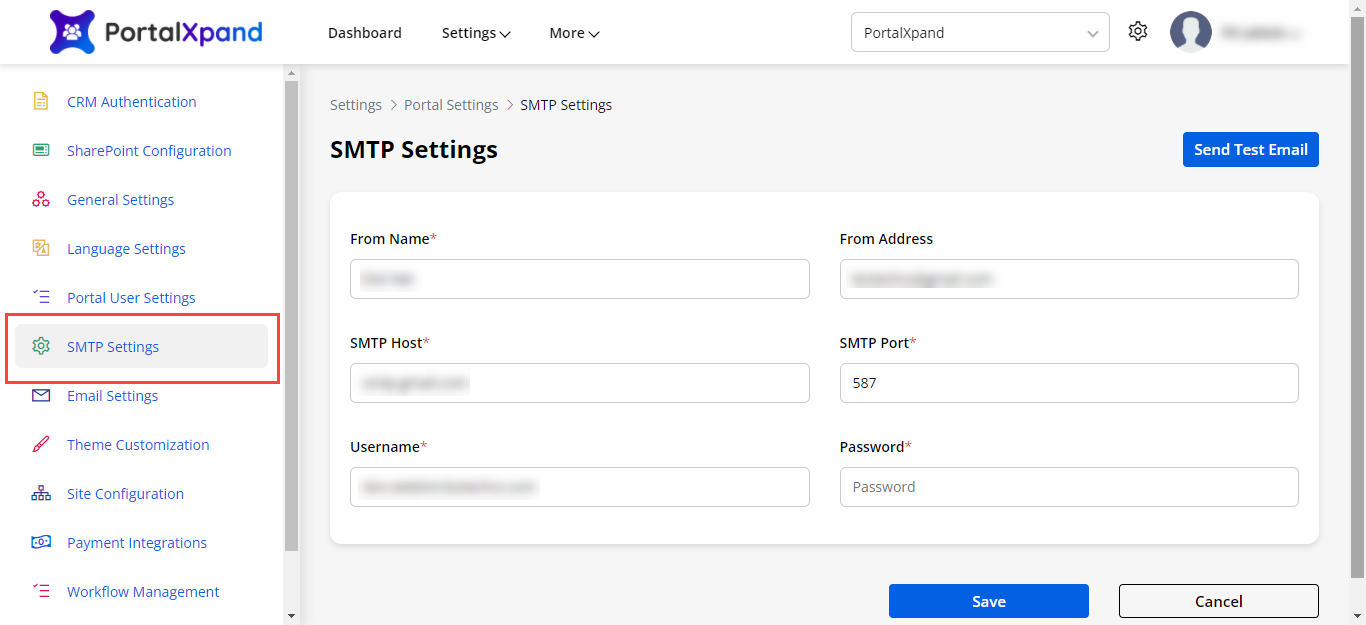Click the Email Settings envelope icon
Image resolution: width=1366 pixels, height=625 pixels.
(41, 395)
